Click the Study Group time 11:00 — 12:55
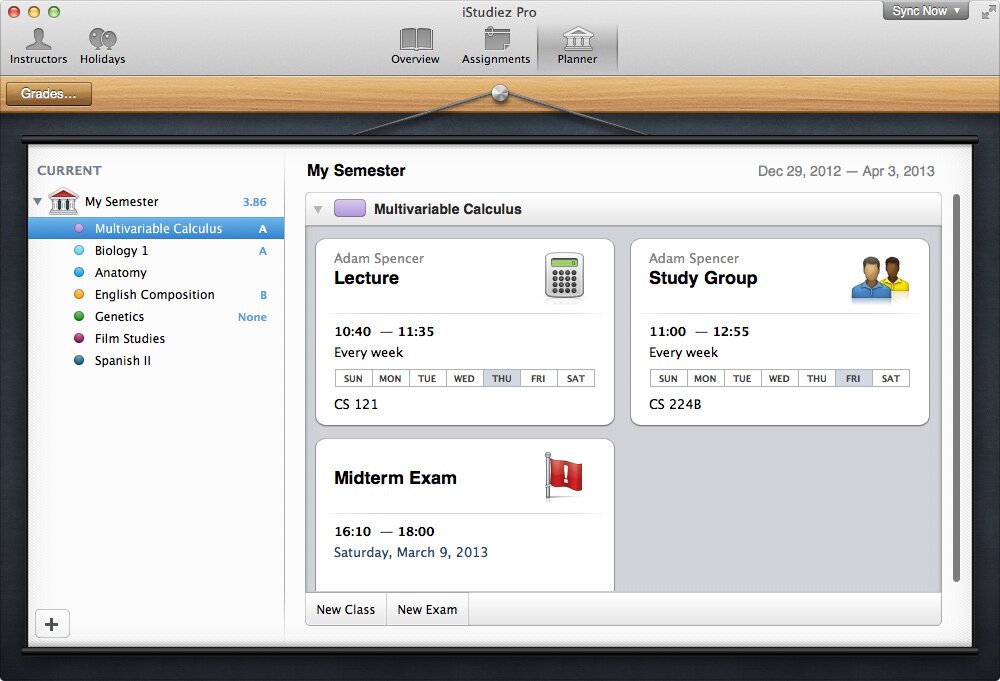 (699, 332)
